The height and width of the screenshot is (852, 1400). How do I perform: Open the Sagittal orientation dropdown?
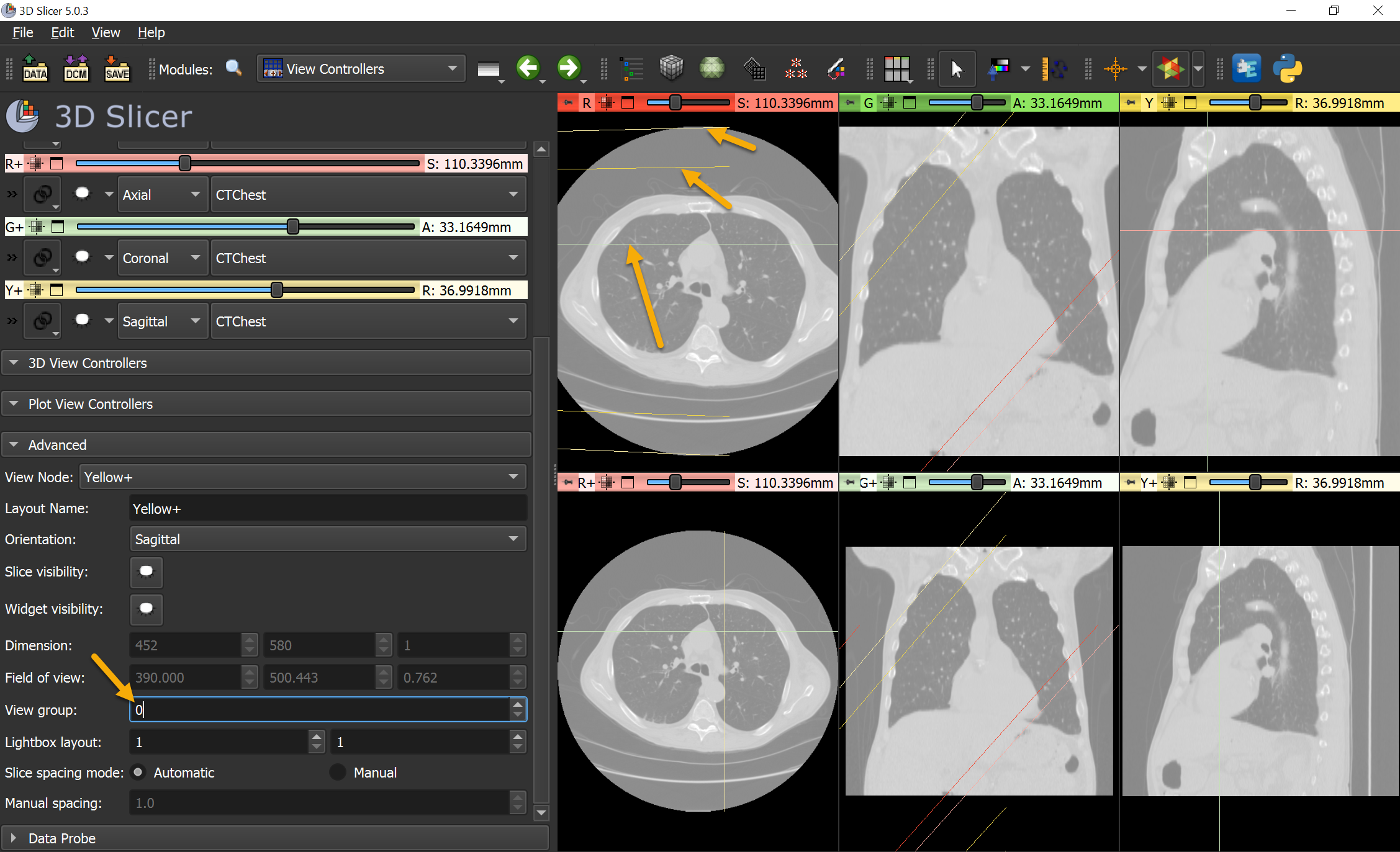[163, 321]
